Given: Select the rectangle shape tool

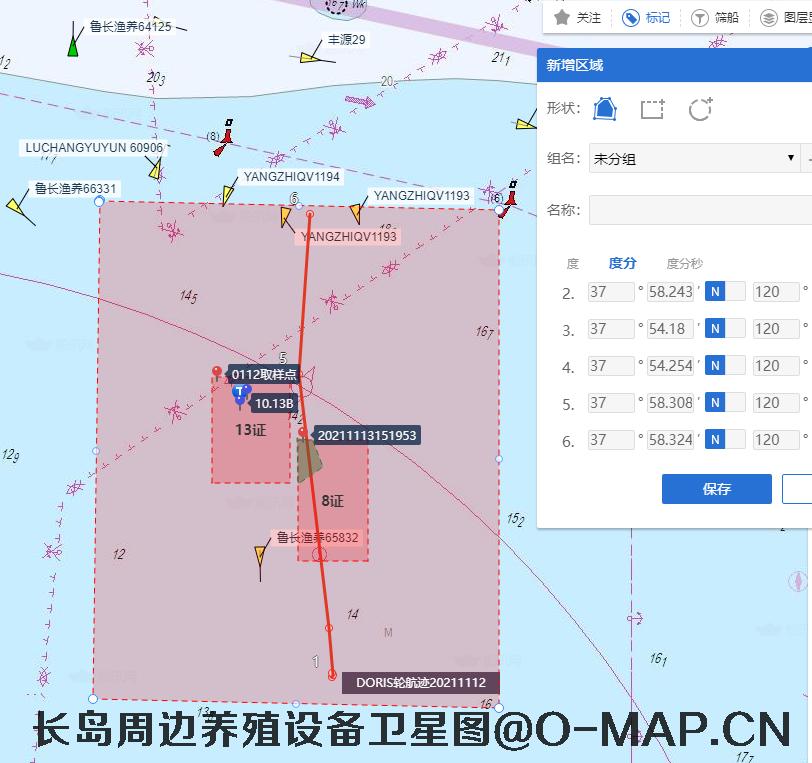Looking at the screenshot, I should (x=652, y=109).
